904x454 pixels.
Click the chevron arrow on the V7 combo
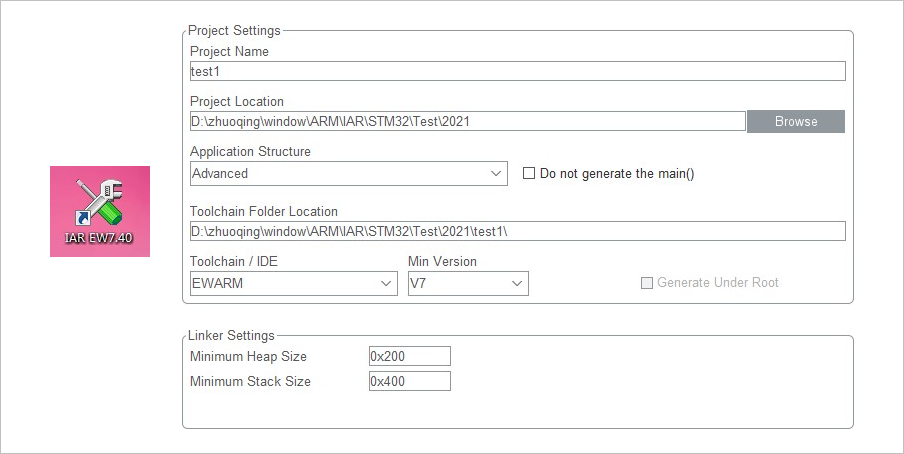[x=517, y=283]
